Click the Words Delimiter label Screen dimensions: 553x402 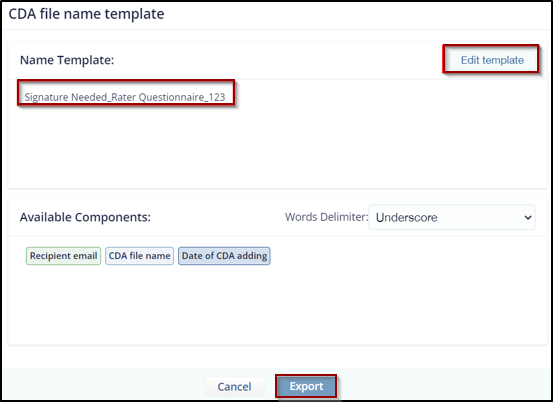pos(326,217)
